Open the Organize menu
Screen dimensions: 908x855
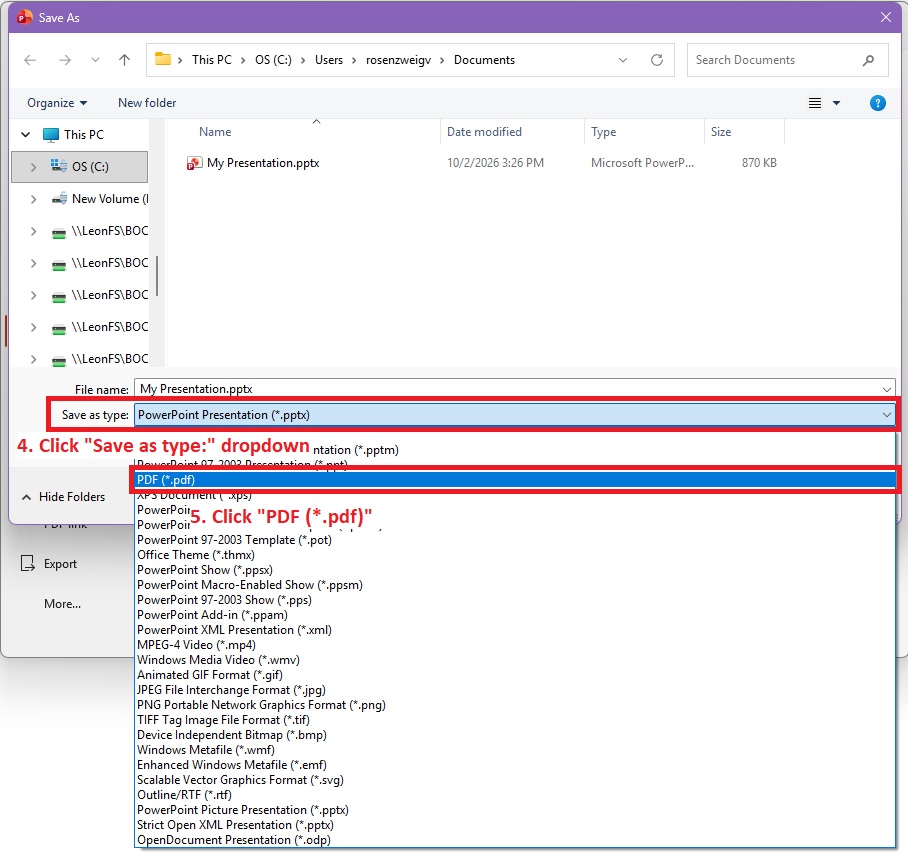[x=57, y=103]
